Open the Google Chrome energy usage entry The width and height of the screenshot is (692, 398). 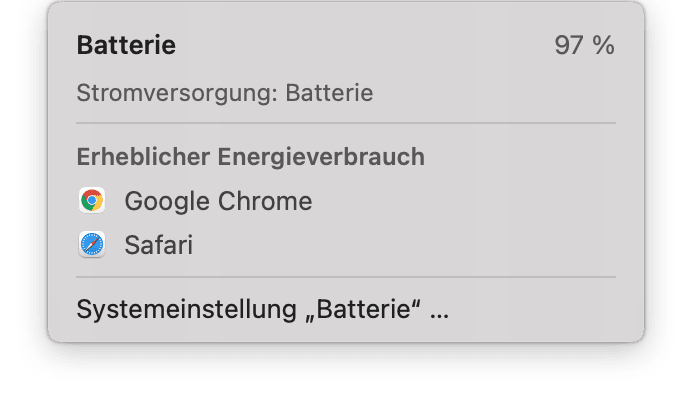(x=346, y=201)
